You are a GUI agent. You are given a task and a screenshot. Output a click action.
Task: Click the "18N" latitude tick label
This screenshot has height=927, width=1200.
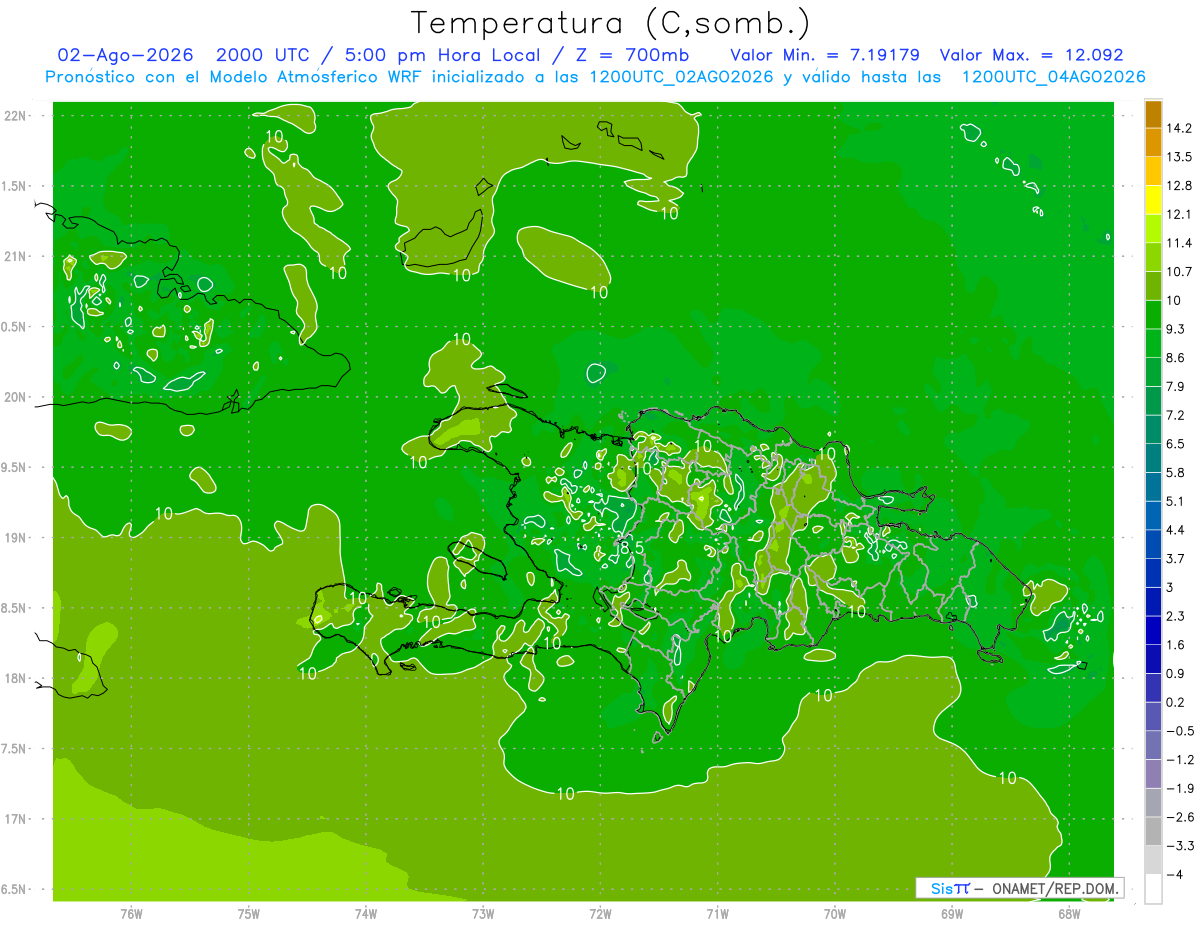click(15, 679)
